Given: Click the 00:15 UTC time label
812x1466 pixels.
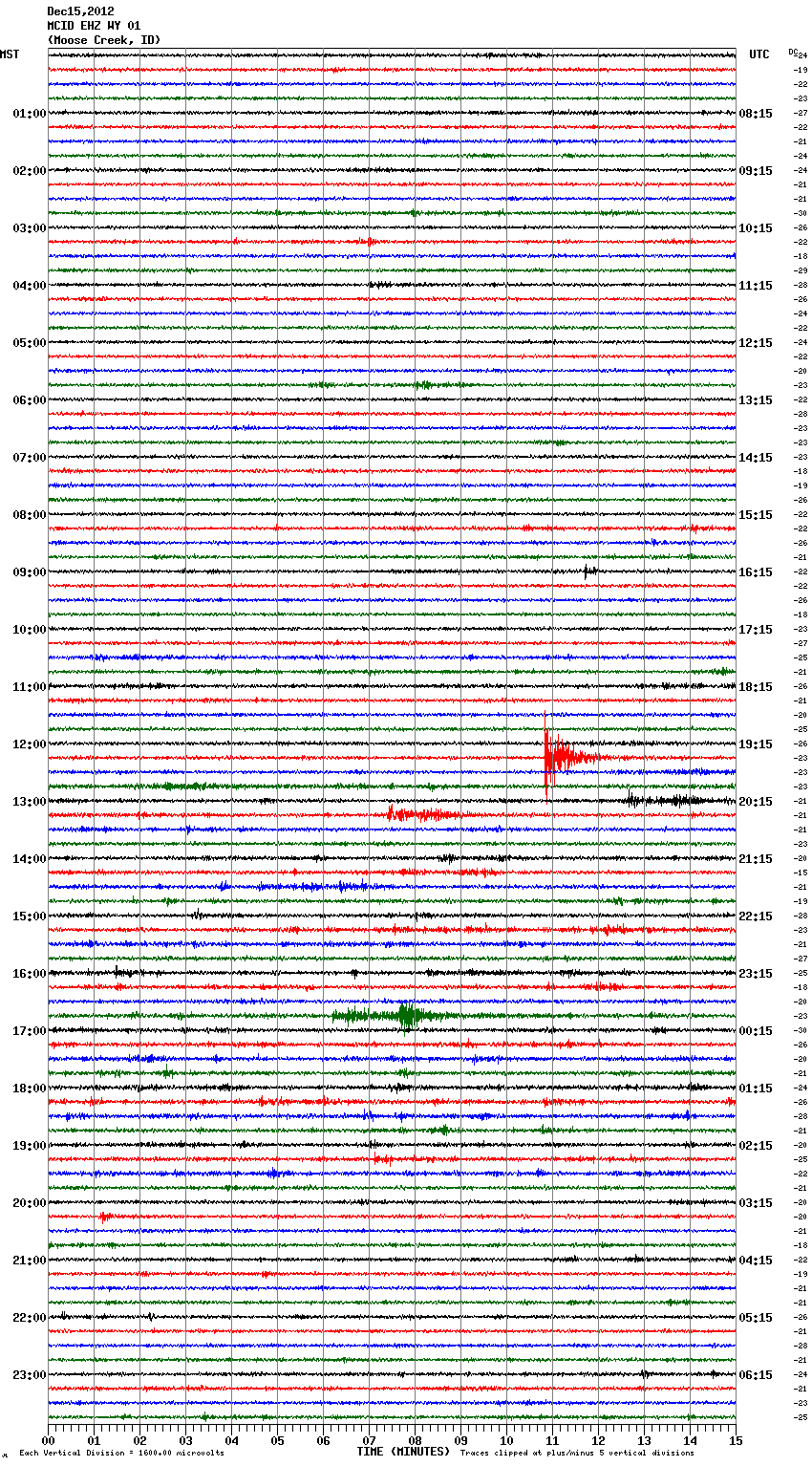Looking at the screenshot, I should [x=756, y=1031].
